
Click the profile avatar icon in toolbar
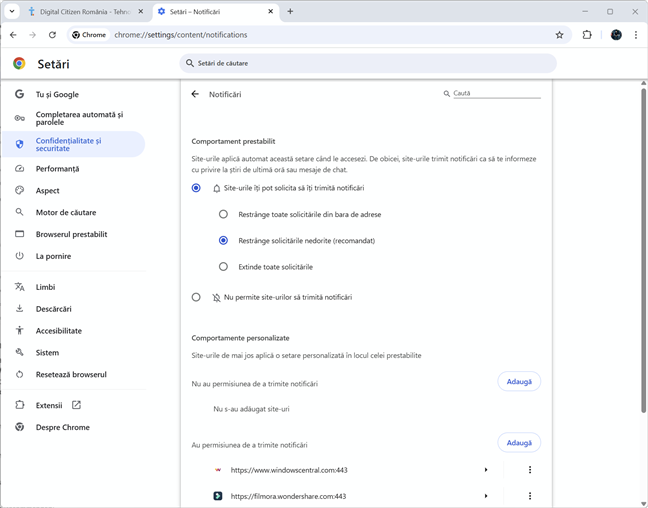coord(616,34)
